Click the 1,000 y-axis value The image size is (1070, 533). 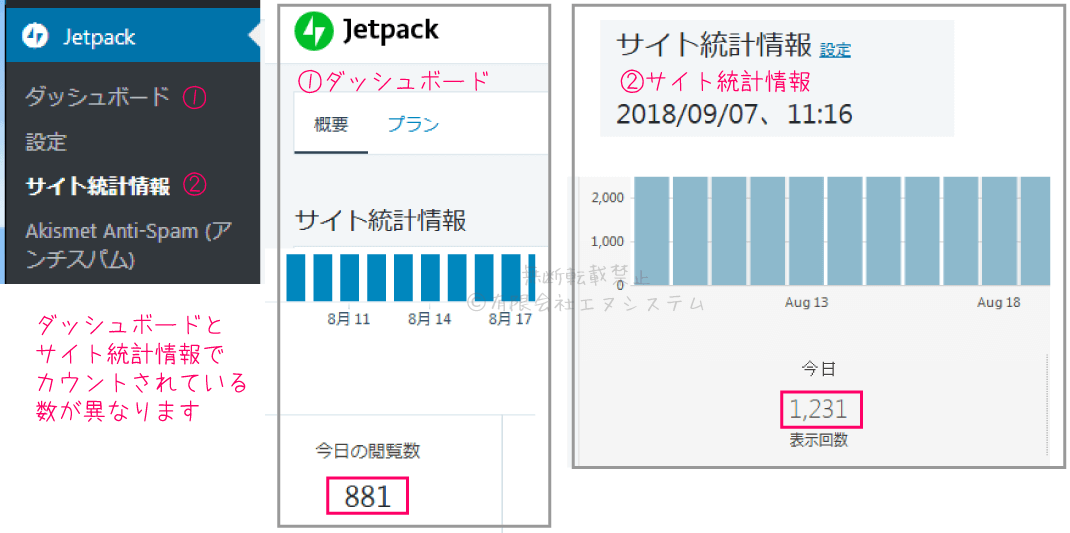(x=607, y=242)
